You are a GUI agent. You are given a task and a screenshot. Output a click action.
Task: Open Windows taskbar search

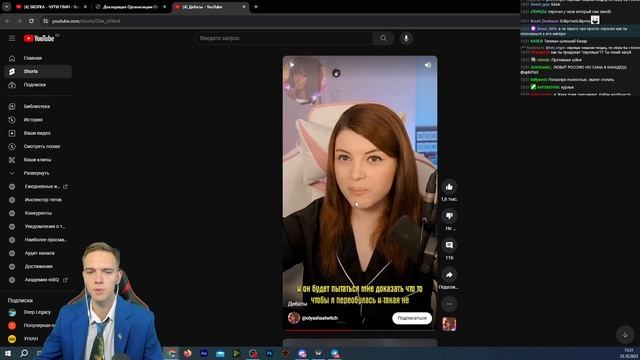click(x=24, y=353)
